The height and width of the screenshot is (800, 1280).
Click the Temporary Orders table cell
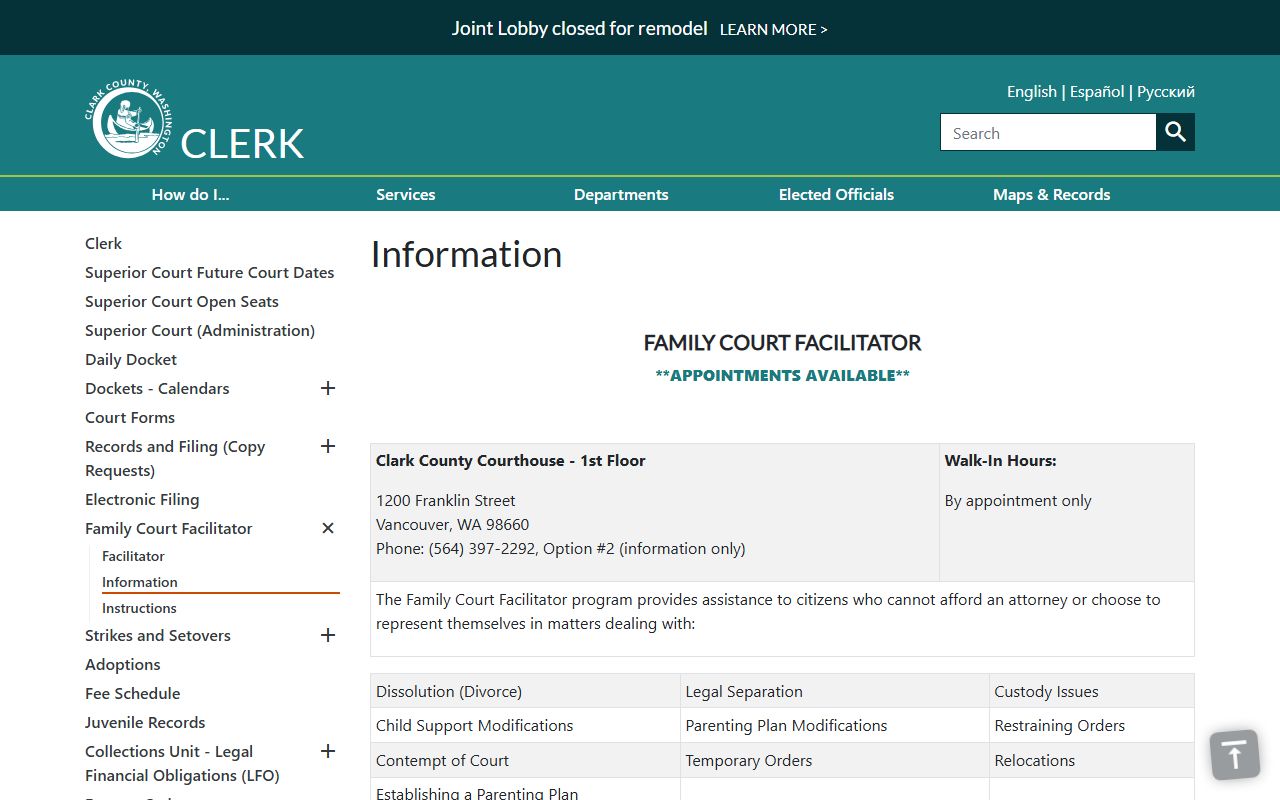(x=835, y=760)
